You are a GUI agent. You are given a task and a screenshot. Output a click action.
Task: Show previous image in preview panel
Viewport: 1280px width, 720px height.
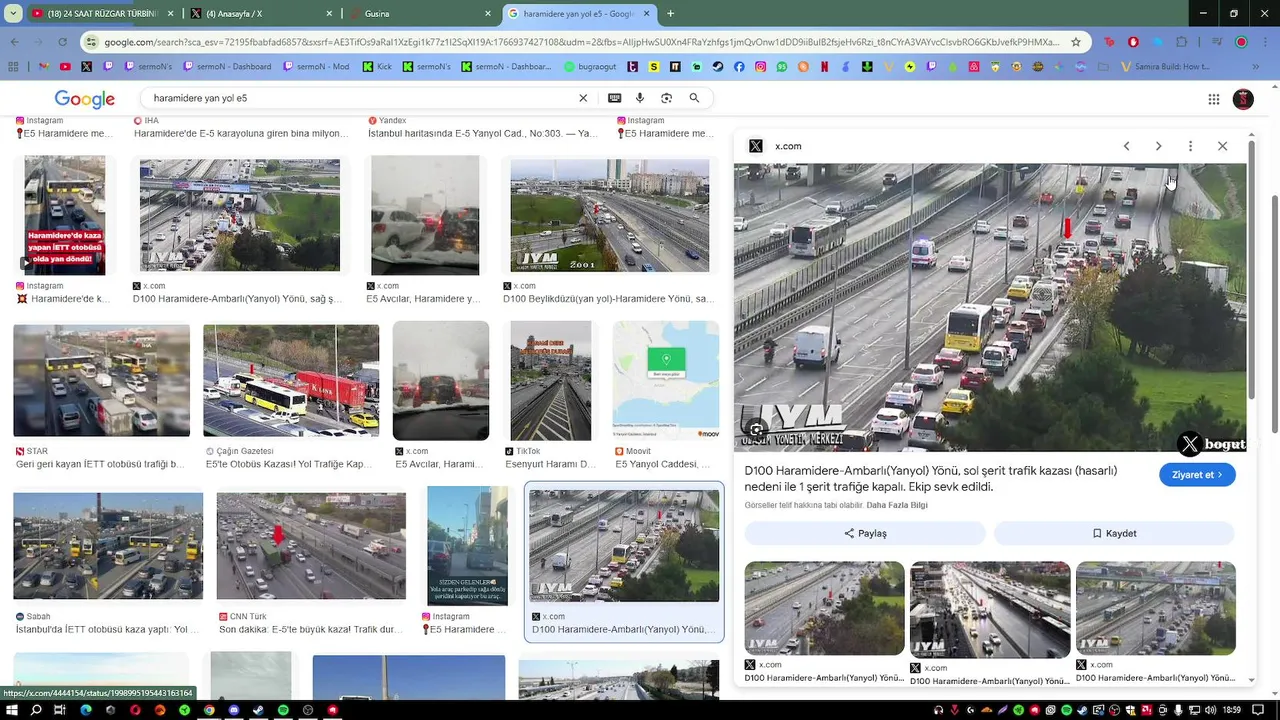click(x=1126, y=146)
